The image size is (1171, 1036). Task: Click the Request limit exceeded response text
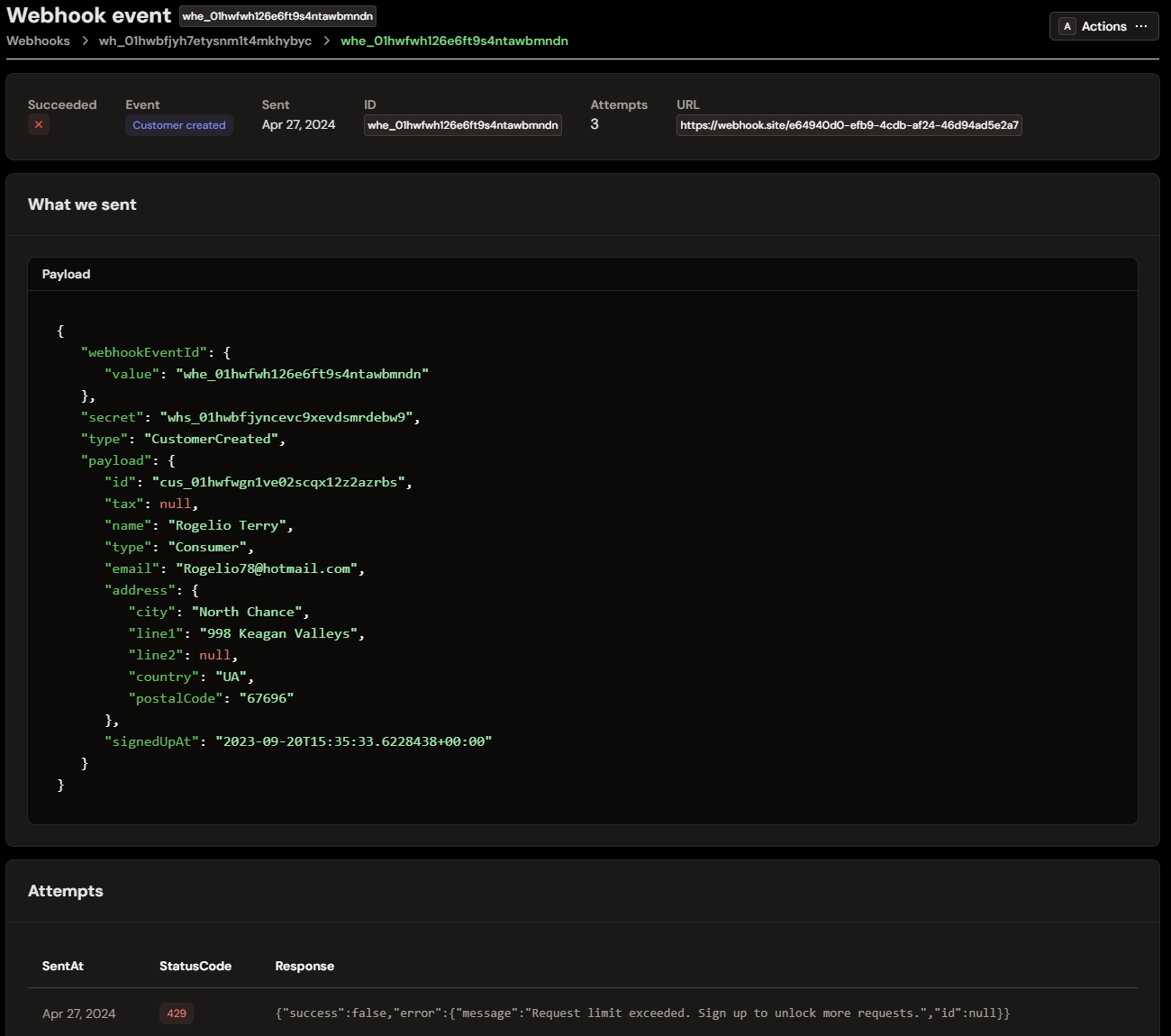[642, 1013]
